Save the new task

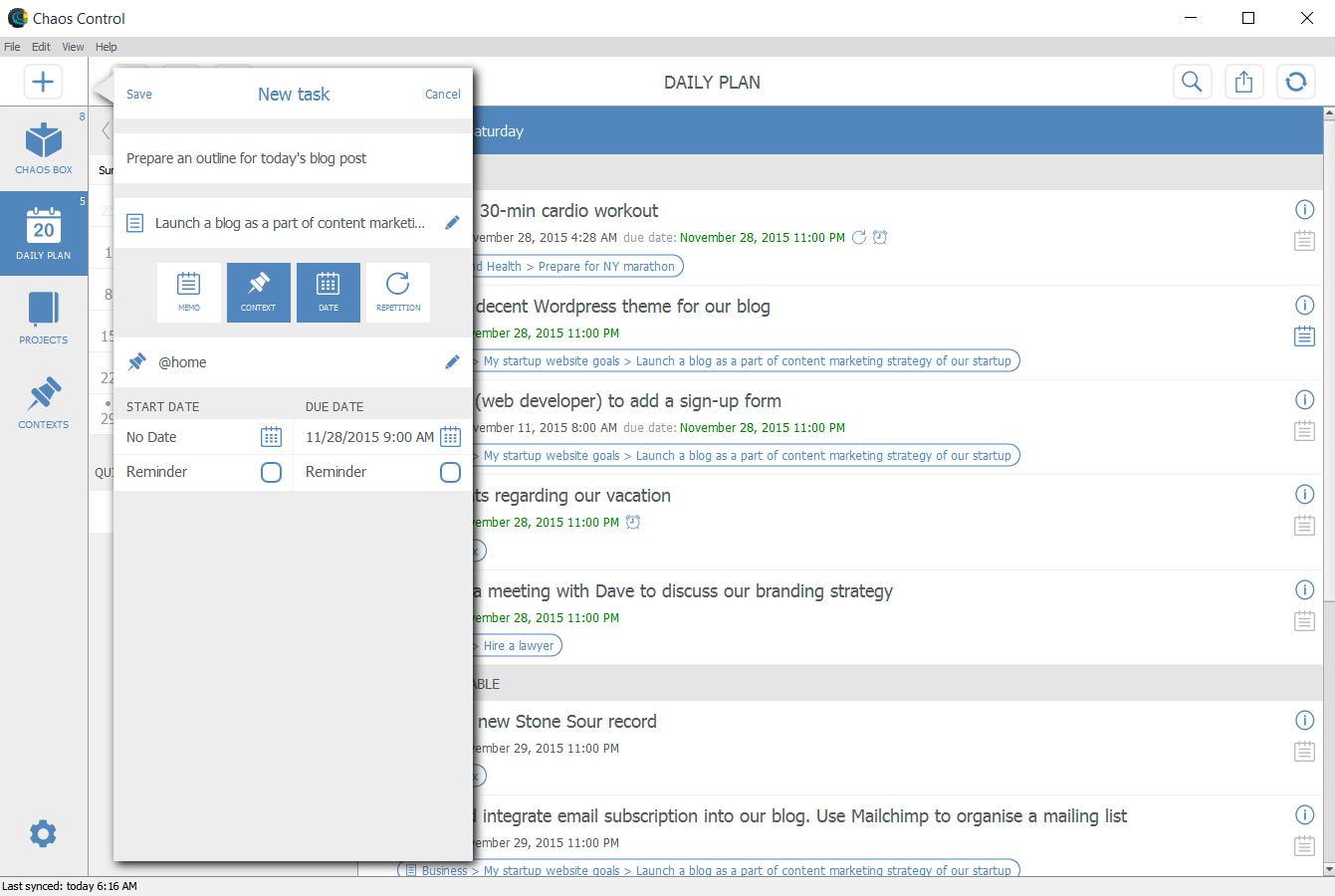click(139, 95)
